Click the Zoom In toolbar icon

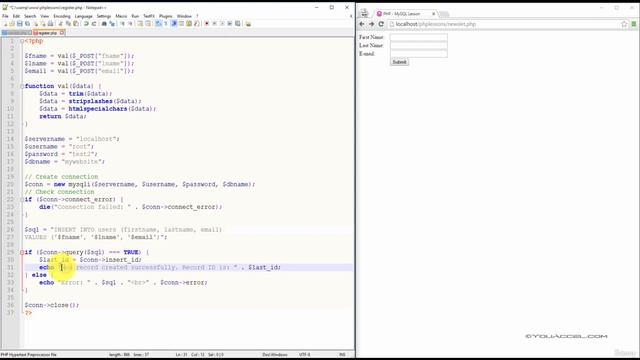pos(122,24)
